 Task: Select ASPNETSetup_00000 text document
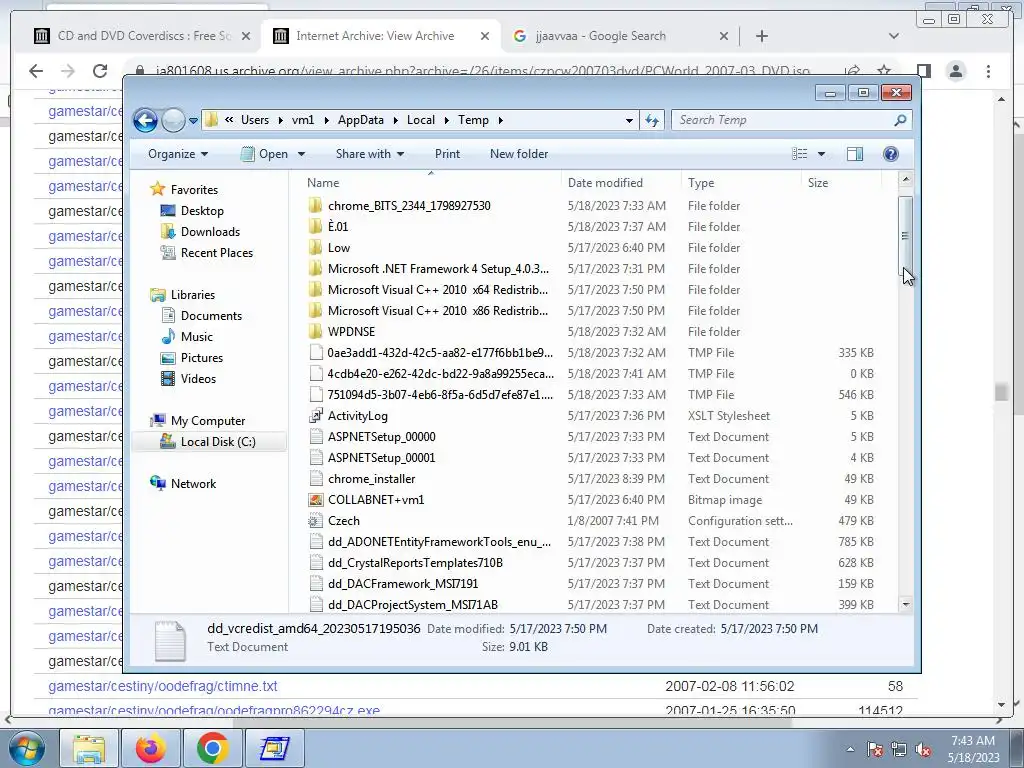point(381,437)
